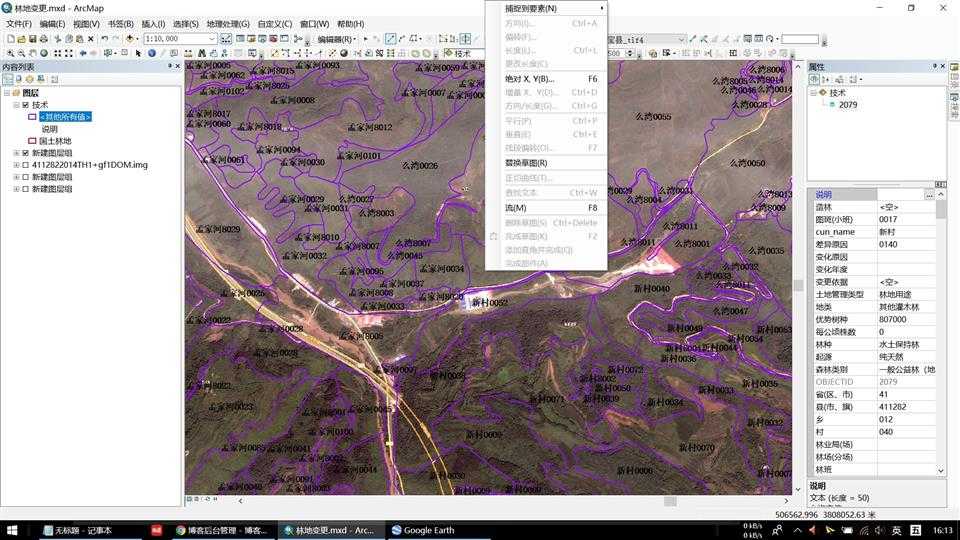Click the Full Extent globe icon

click(43, 53)
